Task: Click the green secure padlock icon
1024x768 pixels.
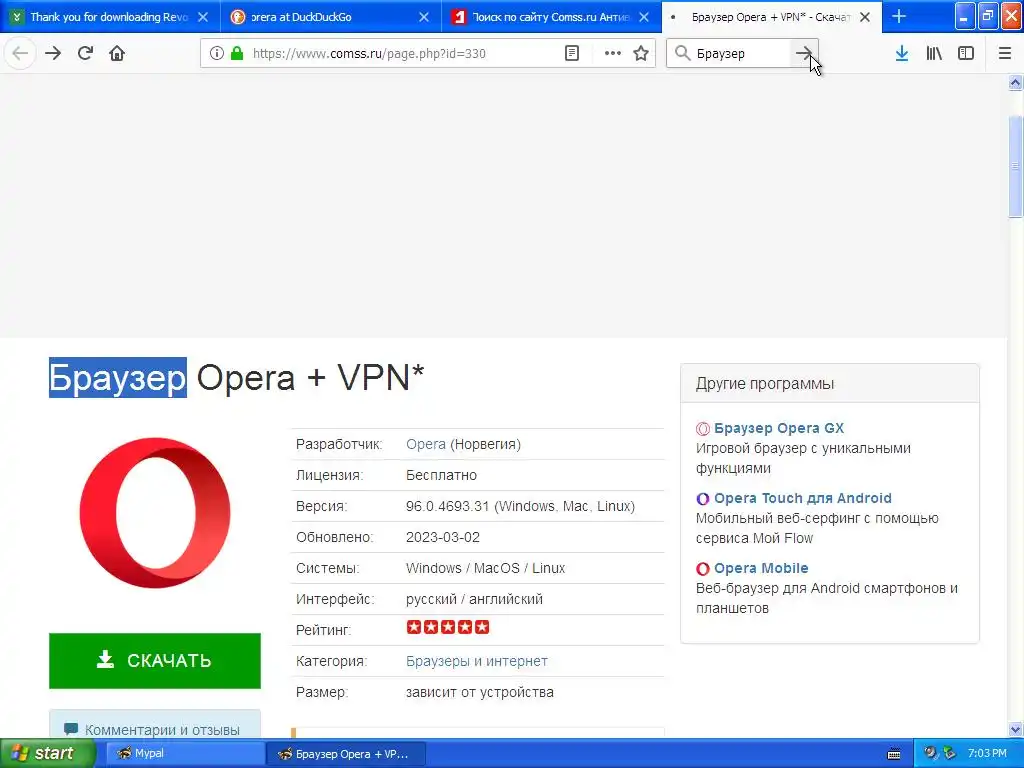Action: 237,54
